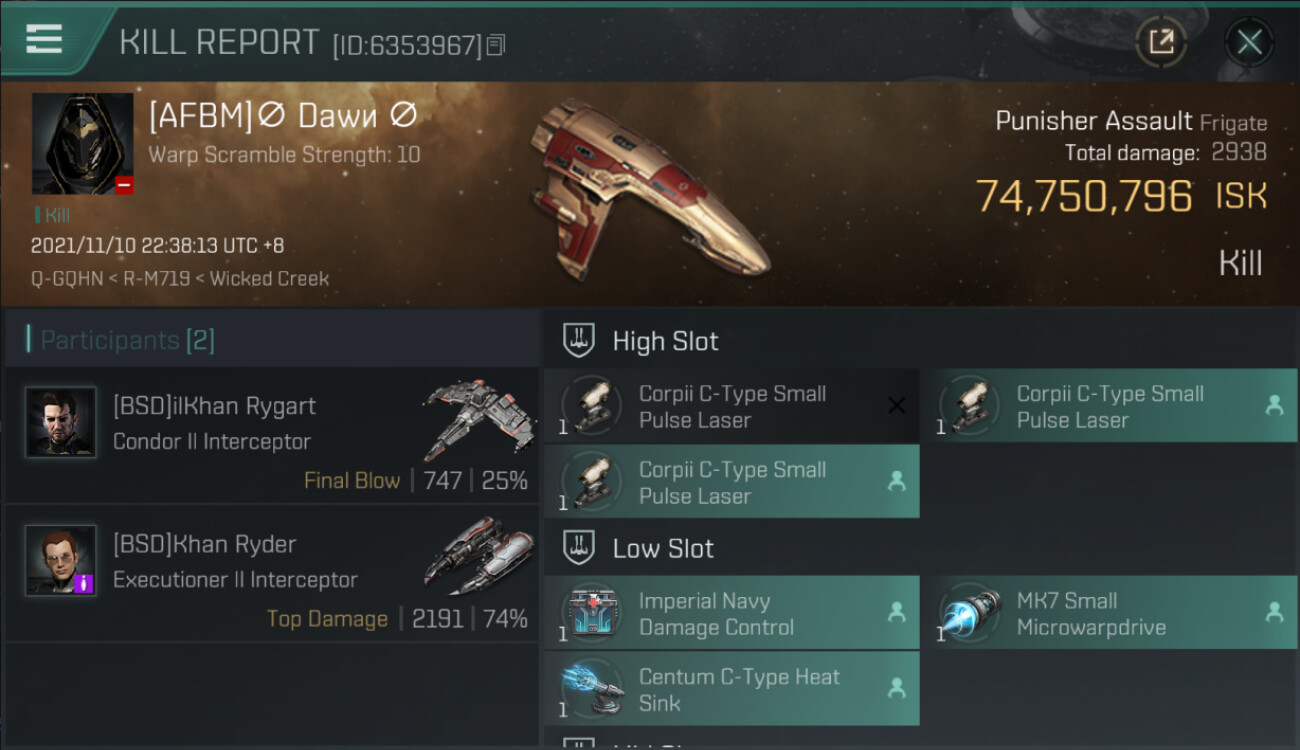The image size is (1300, 750).
Task: View the Punisher Assault ship image
Action: (650, 187)
